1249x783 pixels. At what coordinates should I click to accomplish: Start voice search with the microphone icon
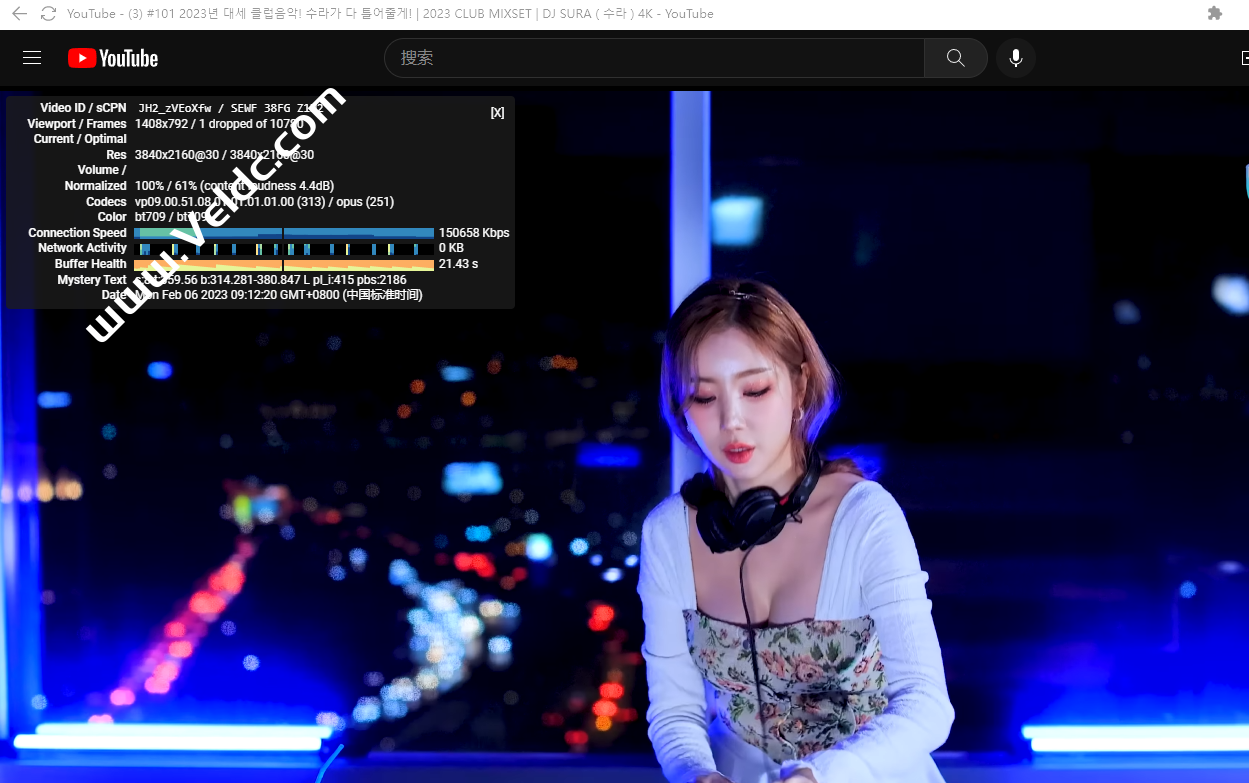[x=1015, y=58]
